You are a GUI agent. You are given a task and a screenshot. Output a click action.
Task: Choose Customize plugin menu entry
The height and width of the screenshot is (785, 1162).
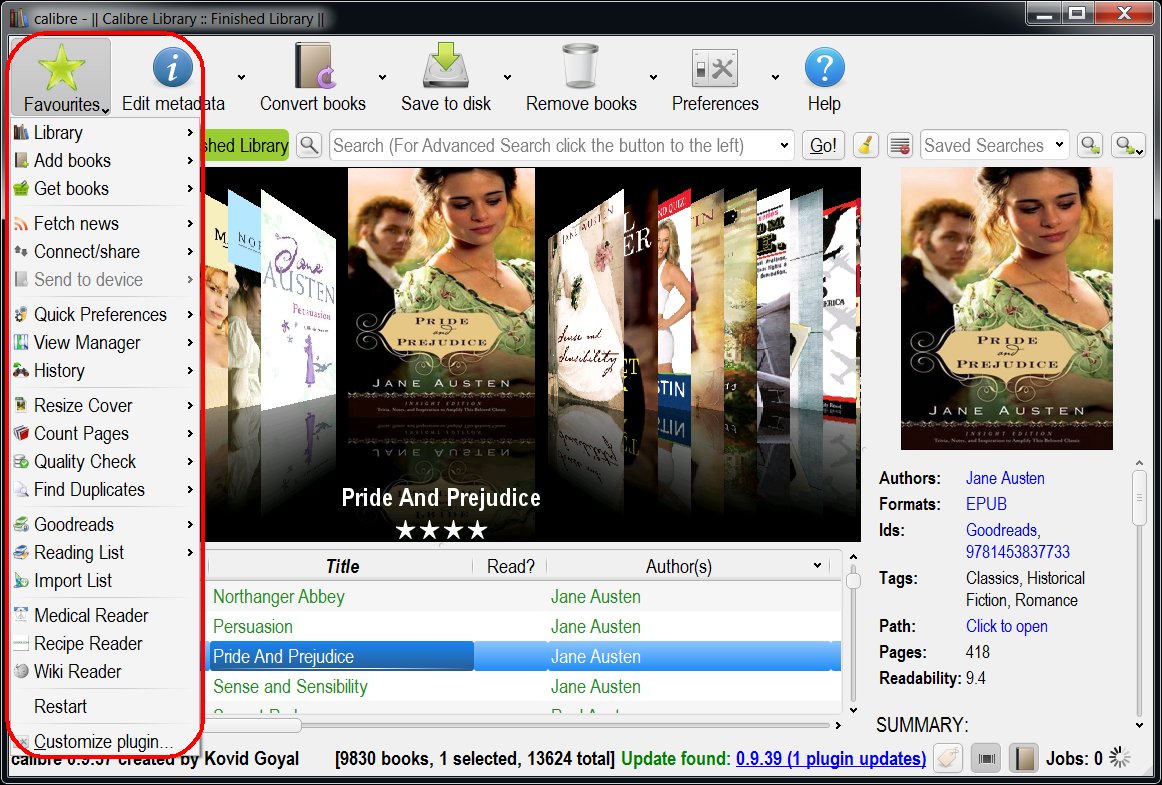[x=104, y=742]
